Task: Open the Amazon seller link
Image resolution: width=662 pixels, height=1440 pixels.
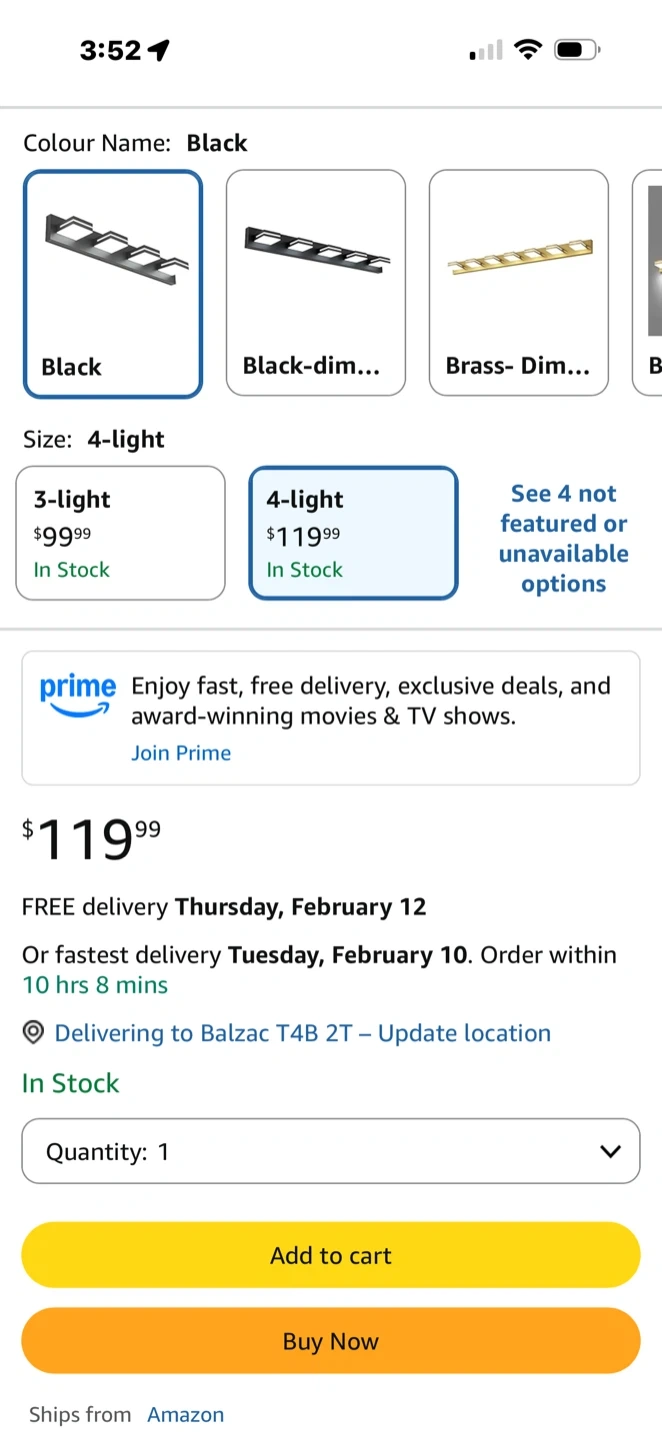Action: click(186, 1414)
